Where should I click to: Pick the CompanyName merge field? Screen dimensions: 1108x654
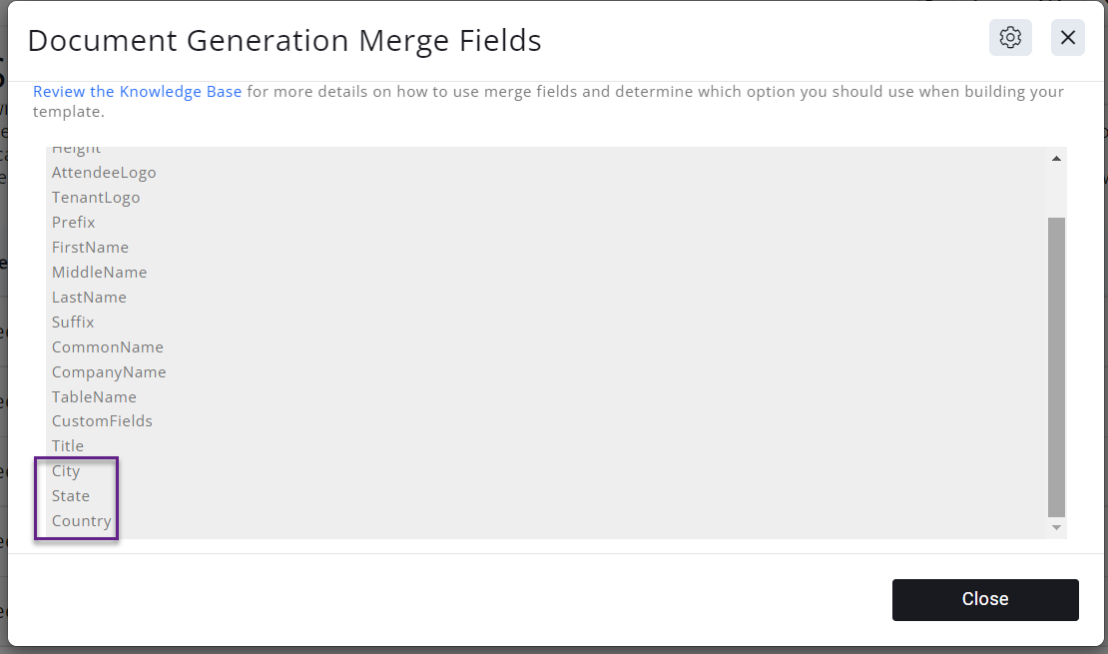tap(109, 372)
